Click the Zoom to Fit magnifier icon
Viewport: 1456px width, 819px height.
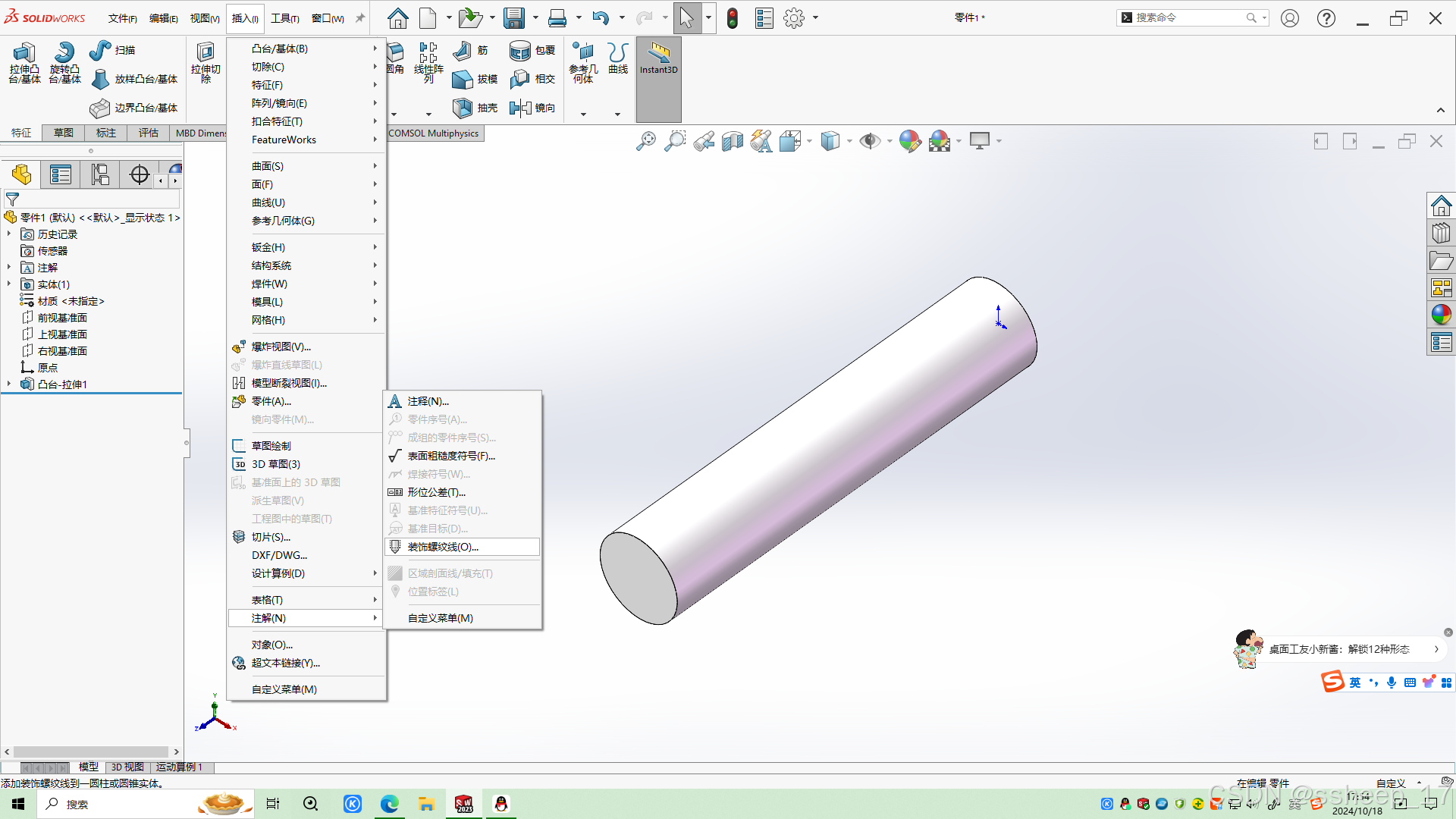pyautogui.click(x=646, y=141)
